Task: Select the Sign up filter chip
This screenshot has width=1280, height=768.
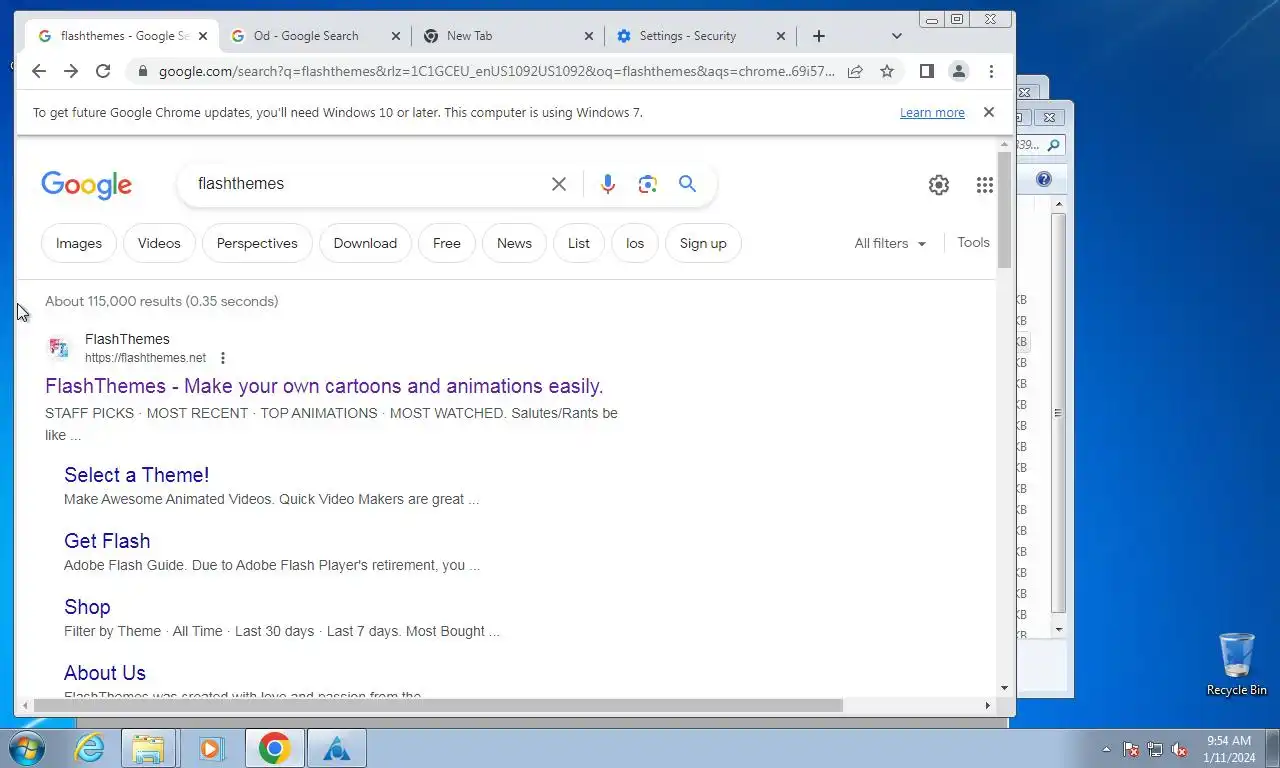Action: pyautogui.click(x=703, y=243)
